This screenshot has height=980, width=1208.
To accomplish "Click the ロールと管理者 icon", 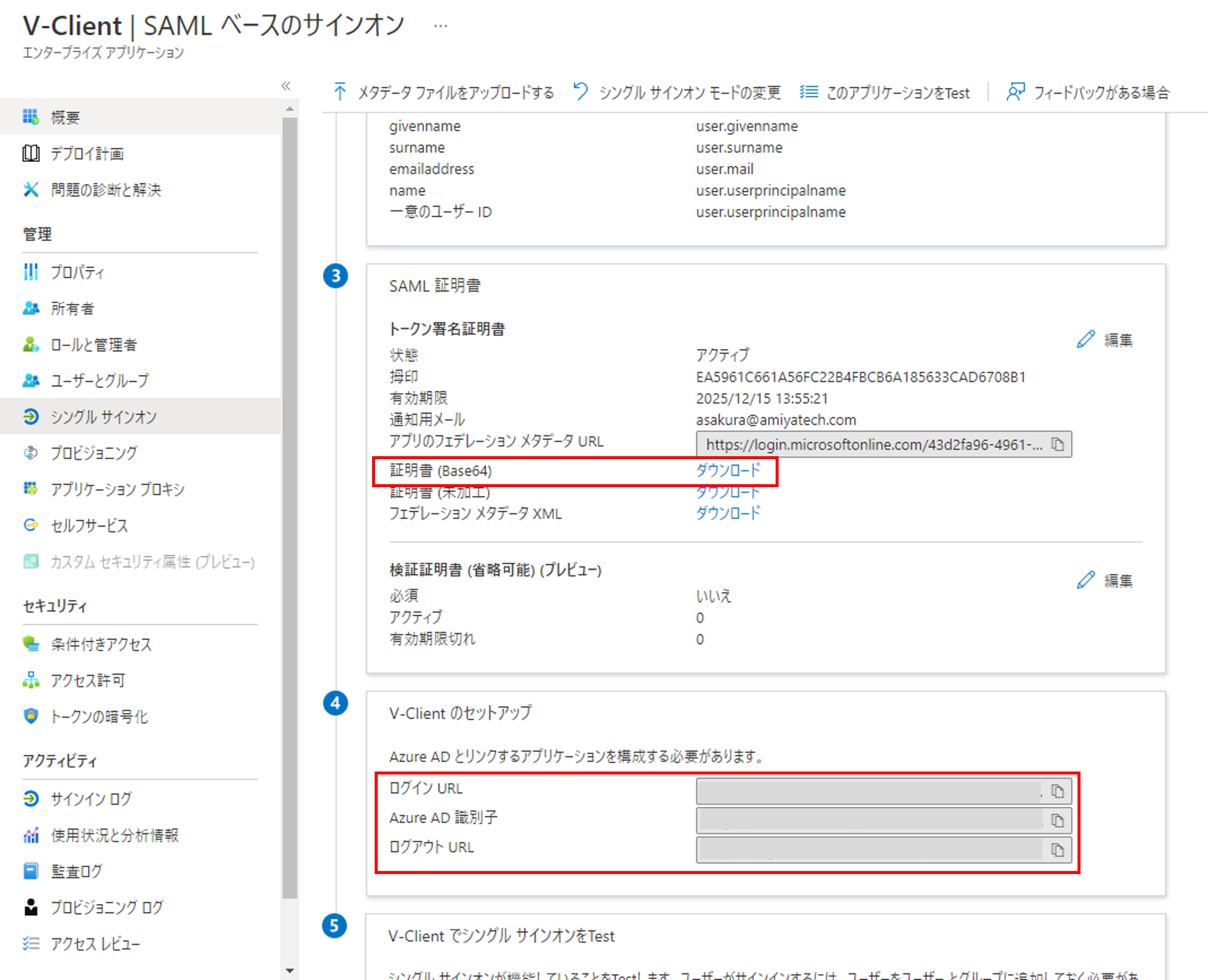I will 31,344.
